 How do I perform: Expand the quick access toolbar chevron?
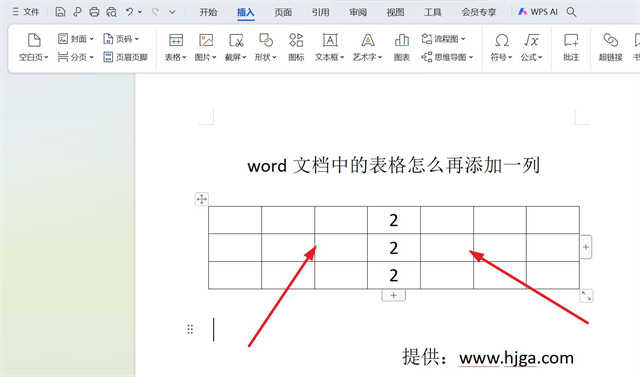[172, 12]
